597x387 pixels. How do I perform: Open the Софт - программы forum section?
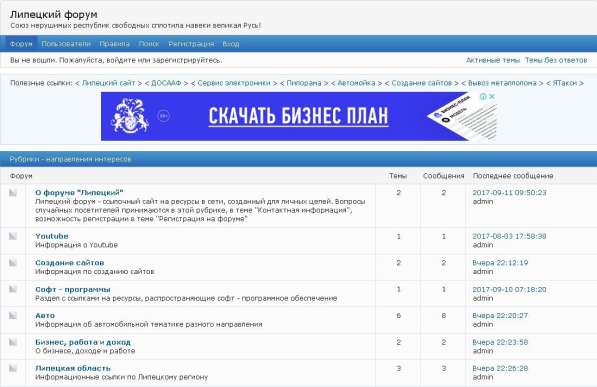coord(73,289)
